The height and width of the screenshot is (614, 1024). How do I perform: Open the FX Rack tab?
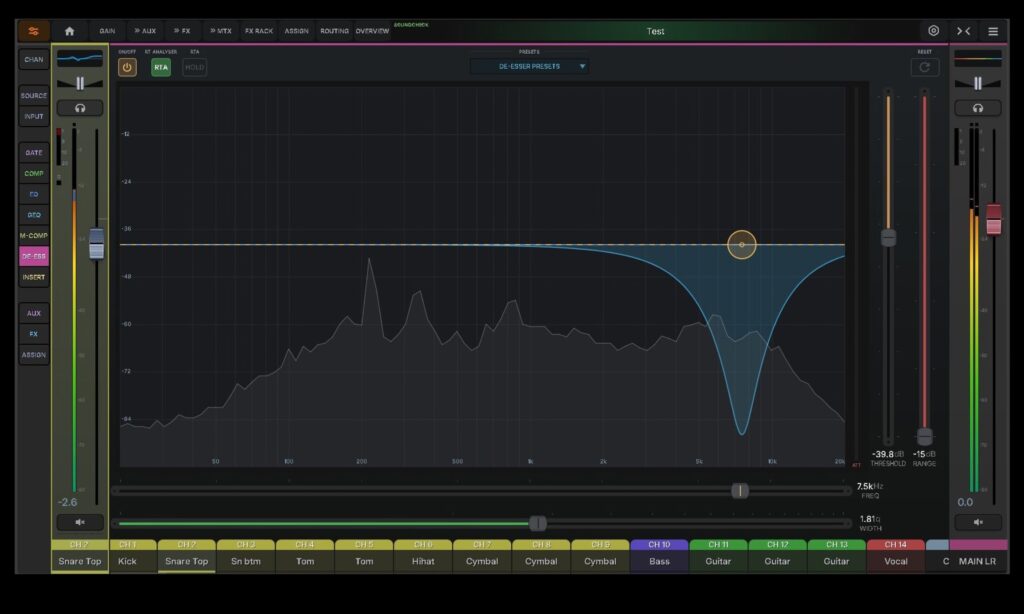pos(259,31)
